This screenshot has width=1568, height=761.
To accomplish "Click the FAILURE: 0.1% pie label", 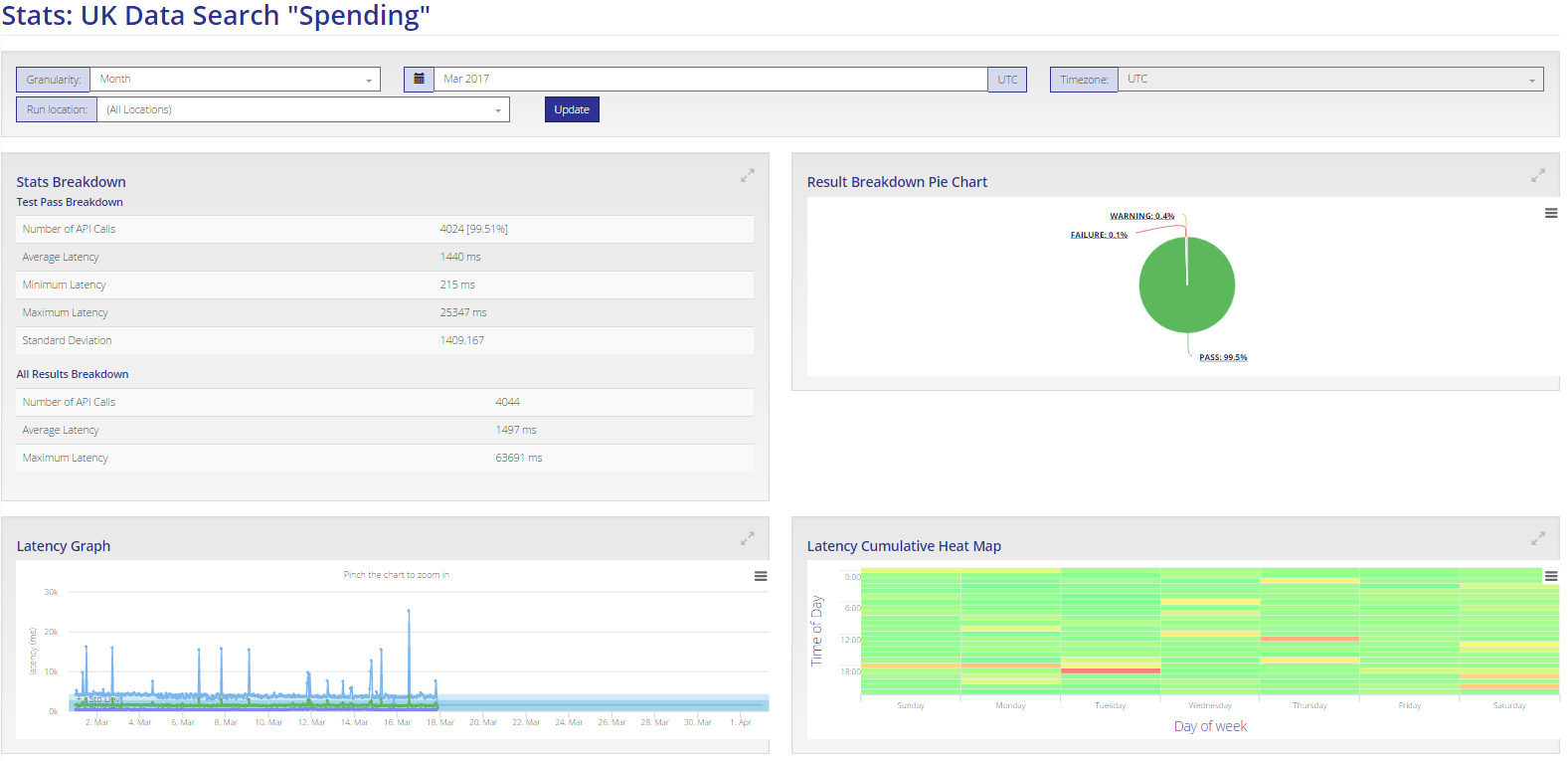I will point(1099,235).
